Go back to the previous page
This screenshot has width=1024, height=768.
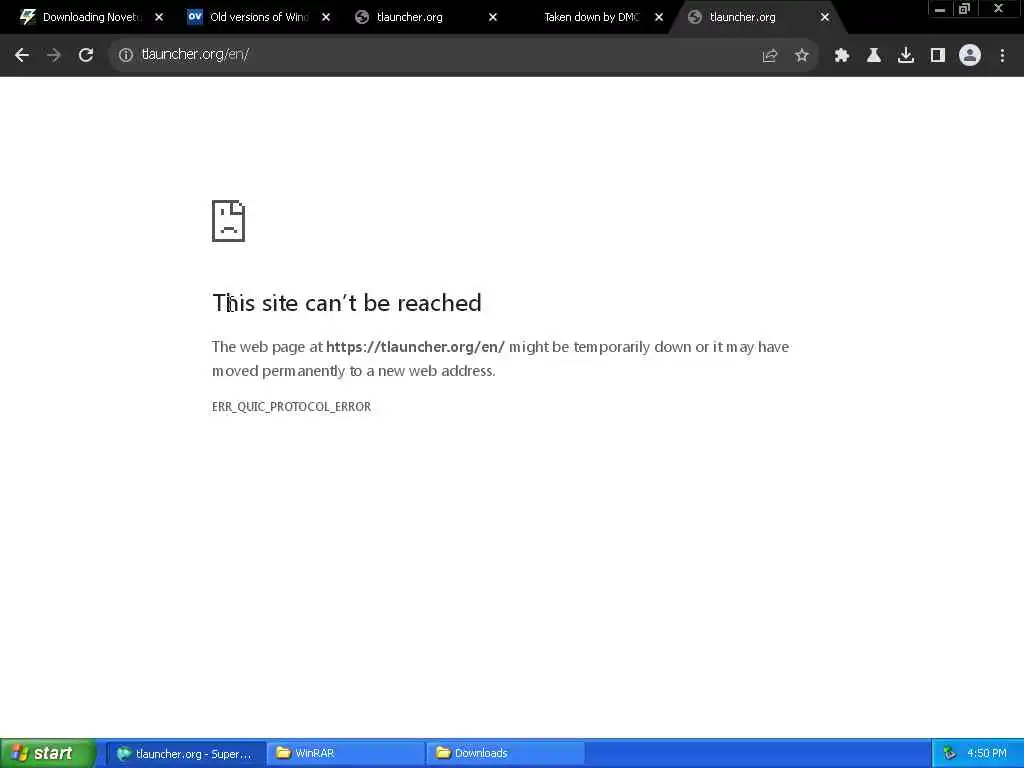tap(22, 55)
